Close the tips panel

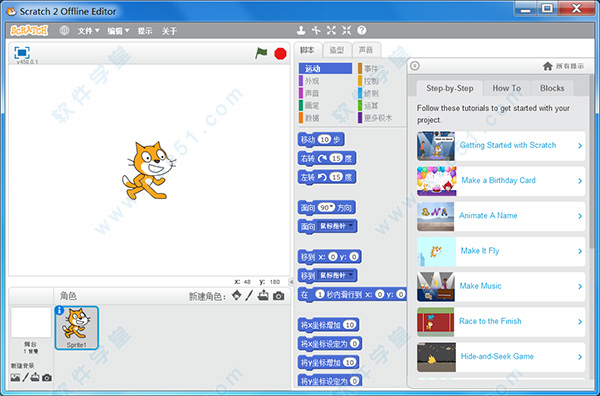pos(415,66)
